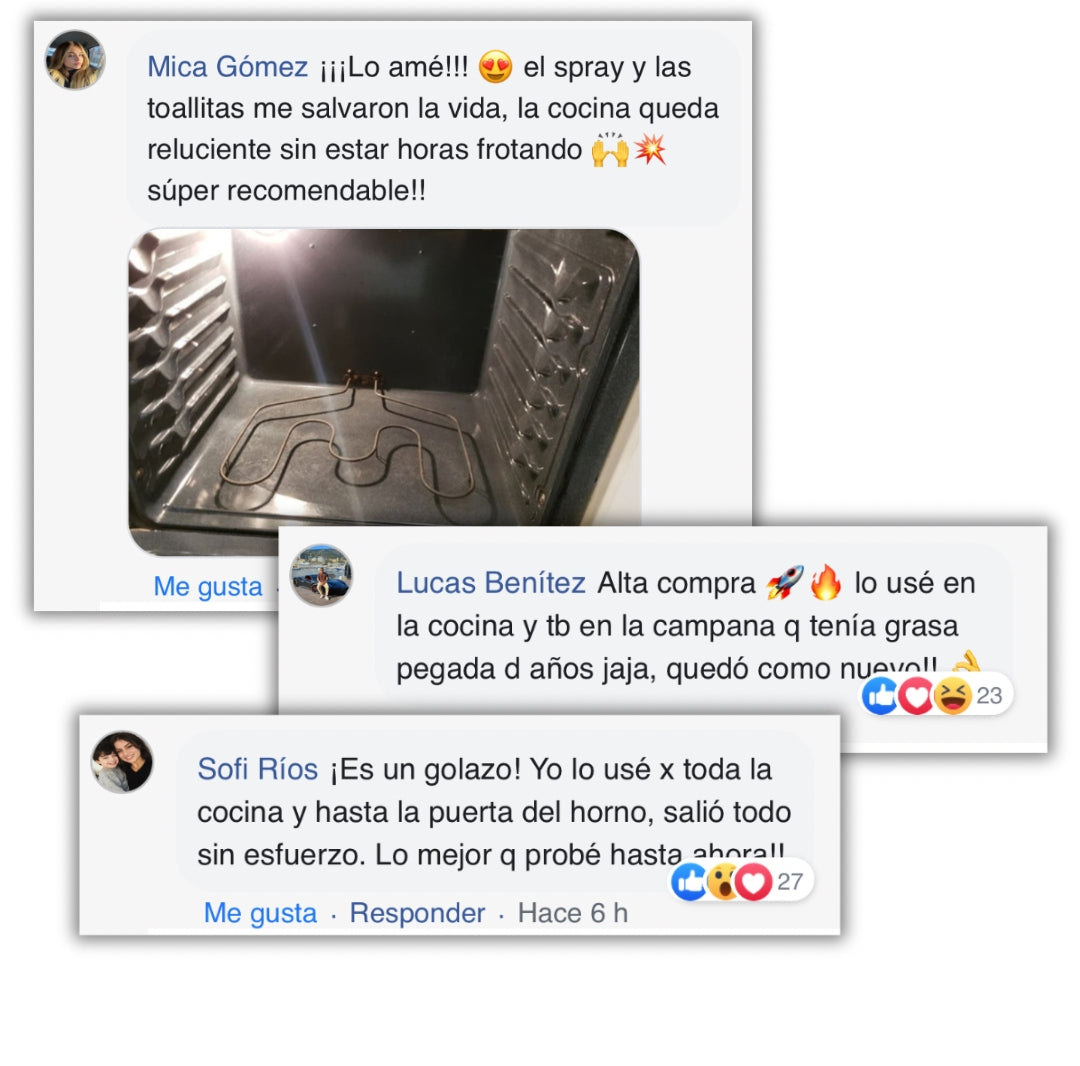Open the clean oven photo attachment
The image size is (1080, 1066).
pyautogui.click(x=384, y=392)
